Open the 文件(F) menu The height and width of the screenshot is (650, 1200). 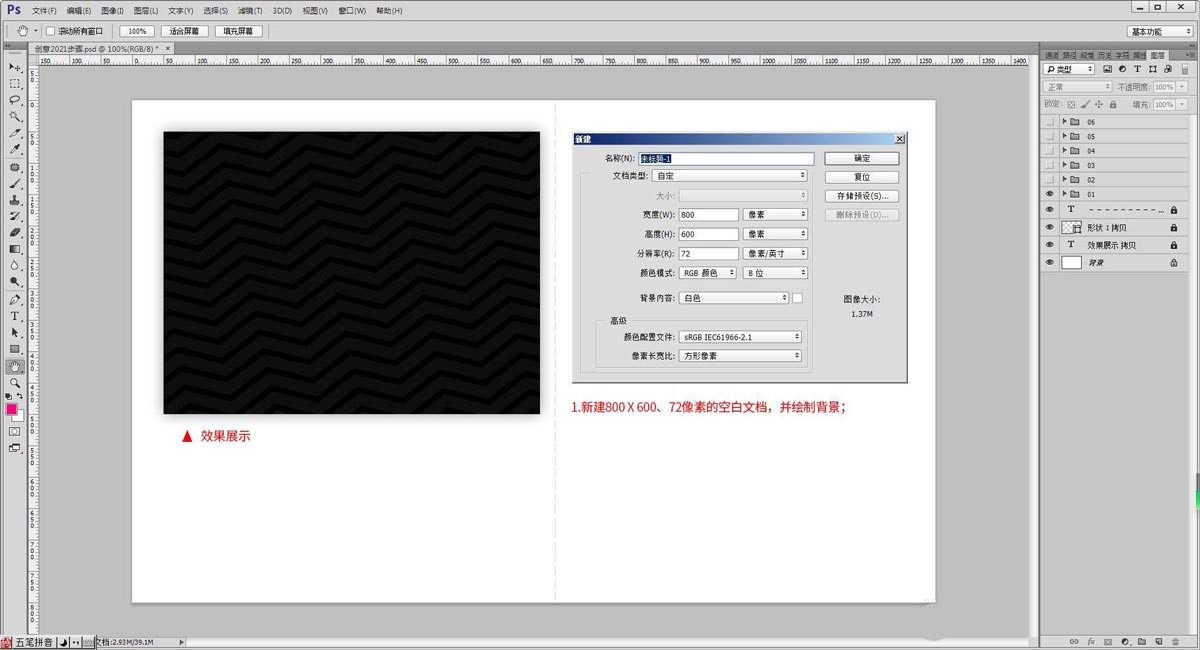pyautogui.click(x=46, y=11)
